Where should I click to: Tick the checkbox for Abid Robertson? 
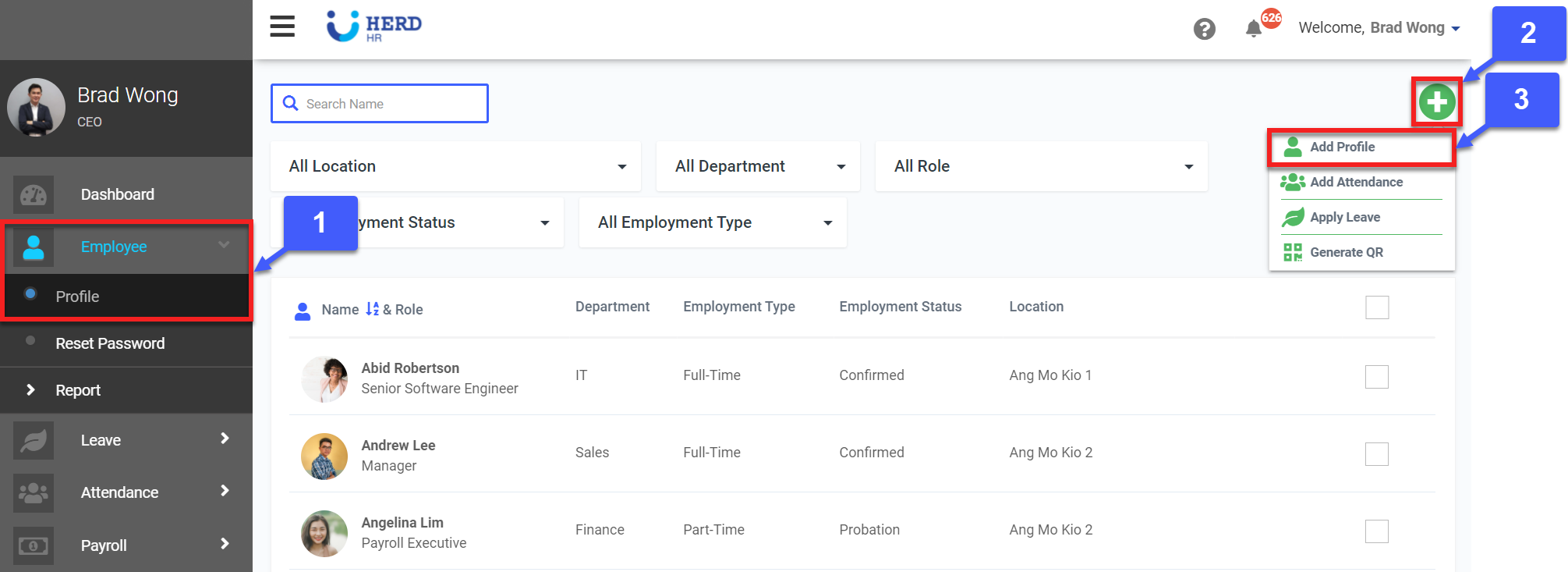tap(1376, 377)
